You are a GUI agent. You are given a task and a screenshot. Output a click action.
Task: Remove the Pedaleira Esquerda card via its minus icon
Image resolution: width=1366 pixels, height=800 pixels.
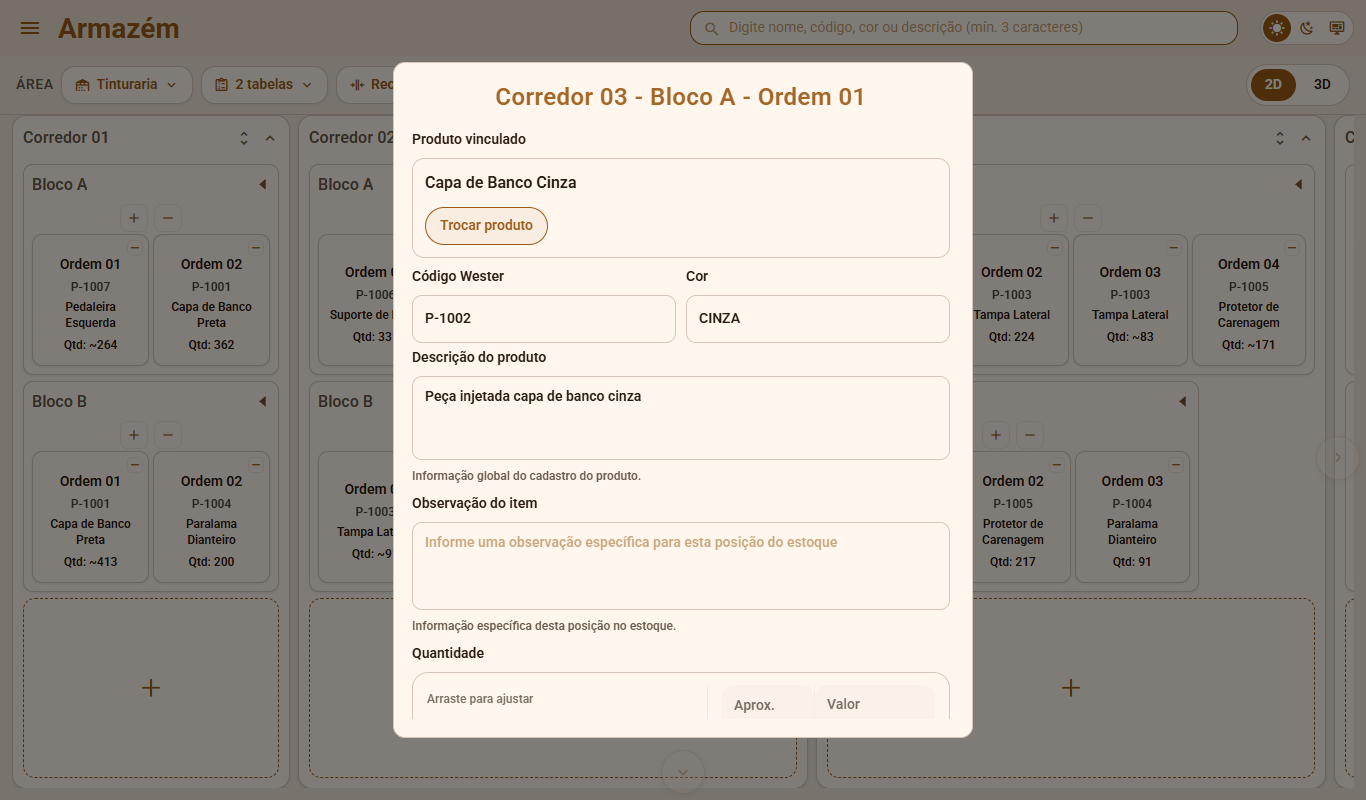tap(135, 247)
